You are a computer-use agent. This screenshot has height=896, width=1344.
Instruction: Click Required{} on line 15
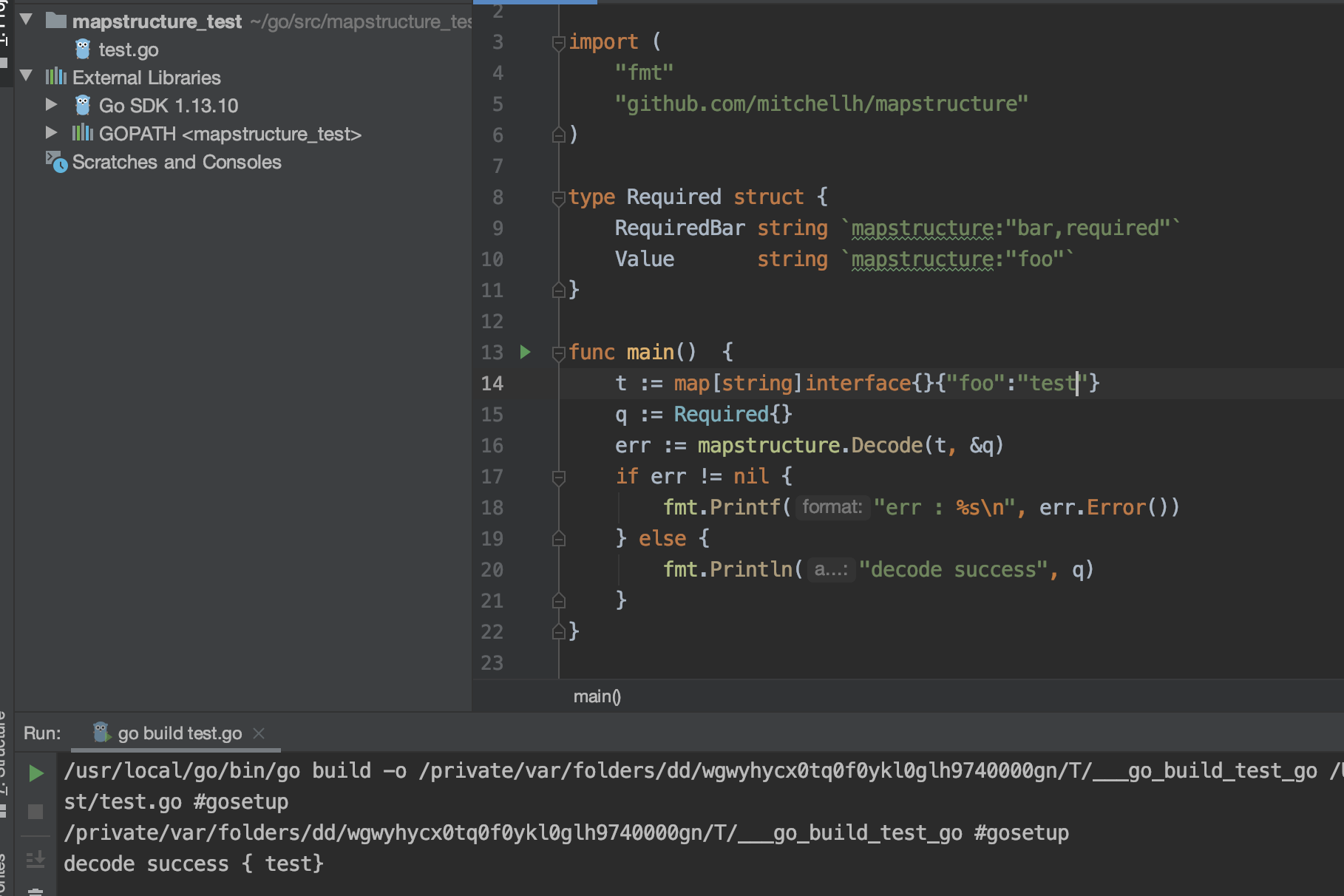(x=733, y=414)
